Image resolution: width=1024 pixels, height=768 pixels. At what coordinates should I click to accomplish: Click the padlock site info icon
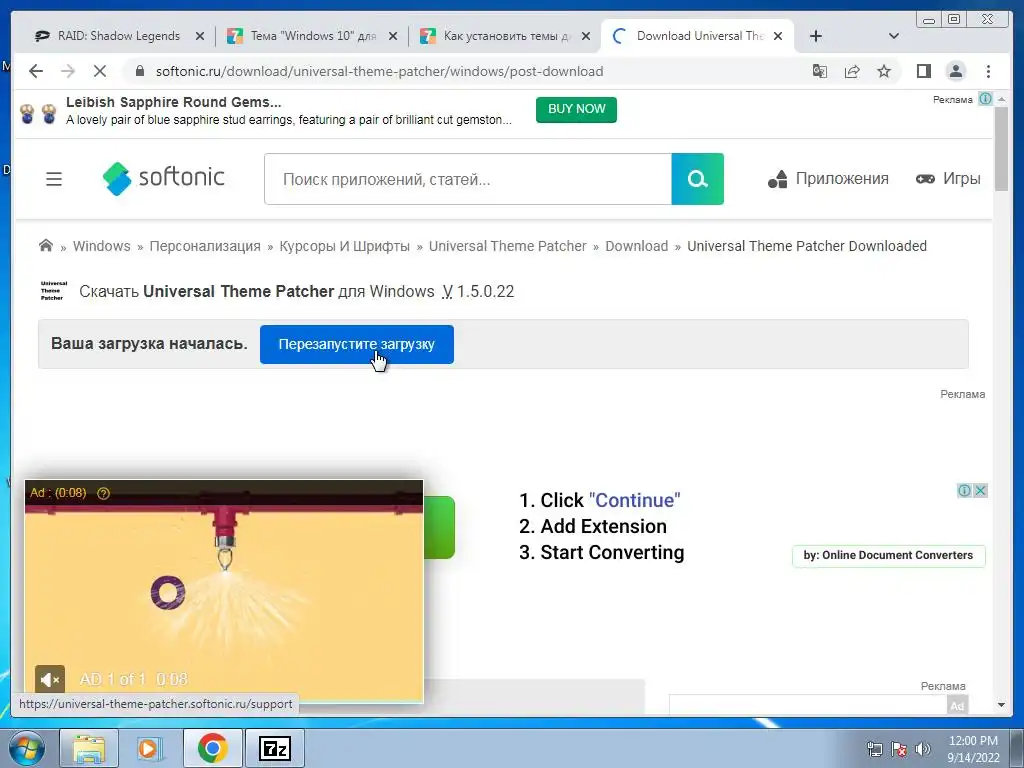[x=140, y=71]
